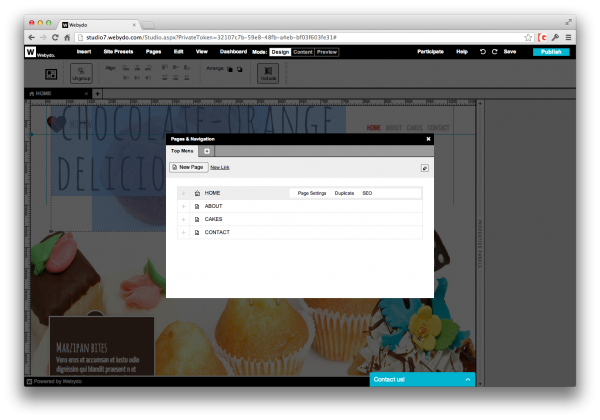Redo the last action
Viewport: 600px width, 420px height.
495,52
